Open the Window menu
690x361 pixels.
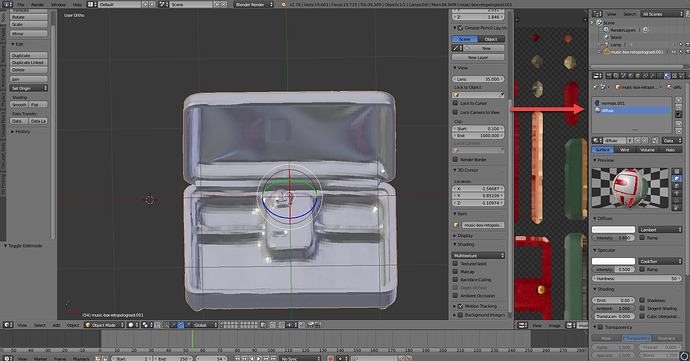tap(59, 4)
